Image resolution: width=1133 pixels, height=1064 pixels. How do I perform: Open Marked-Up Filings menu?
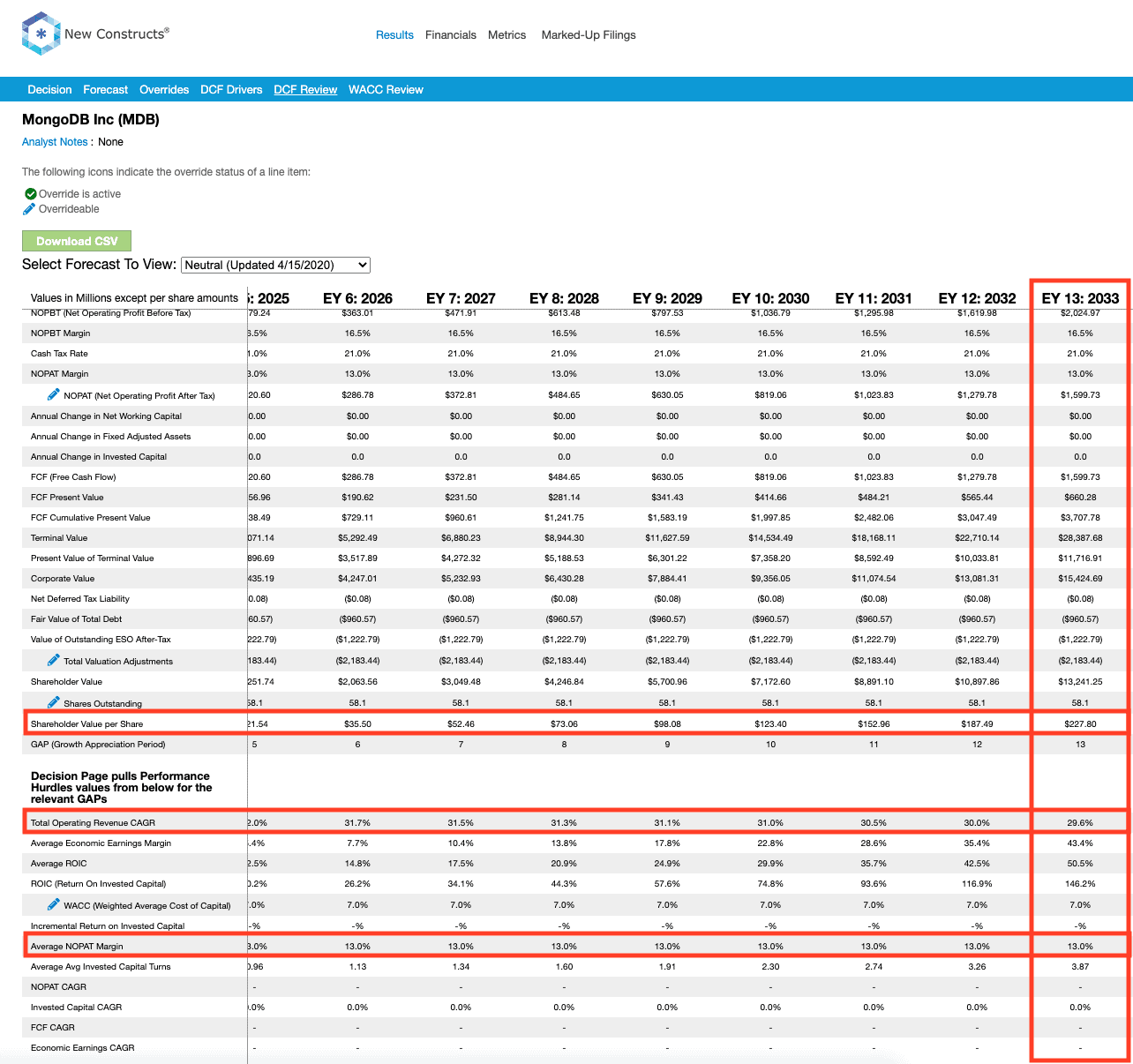589,35
